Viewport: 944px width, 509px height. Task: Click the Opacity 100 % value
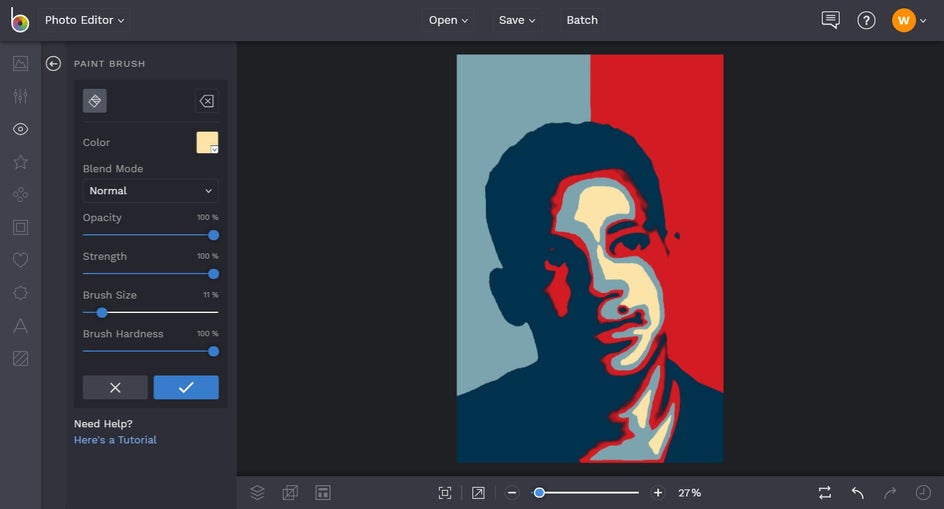[208, 217]
